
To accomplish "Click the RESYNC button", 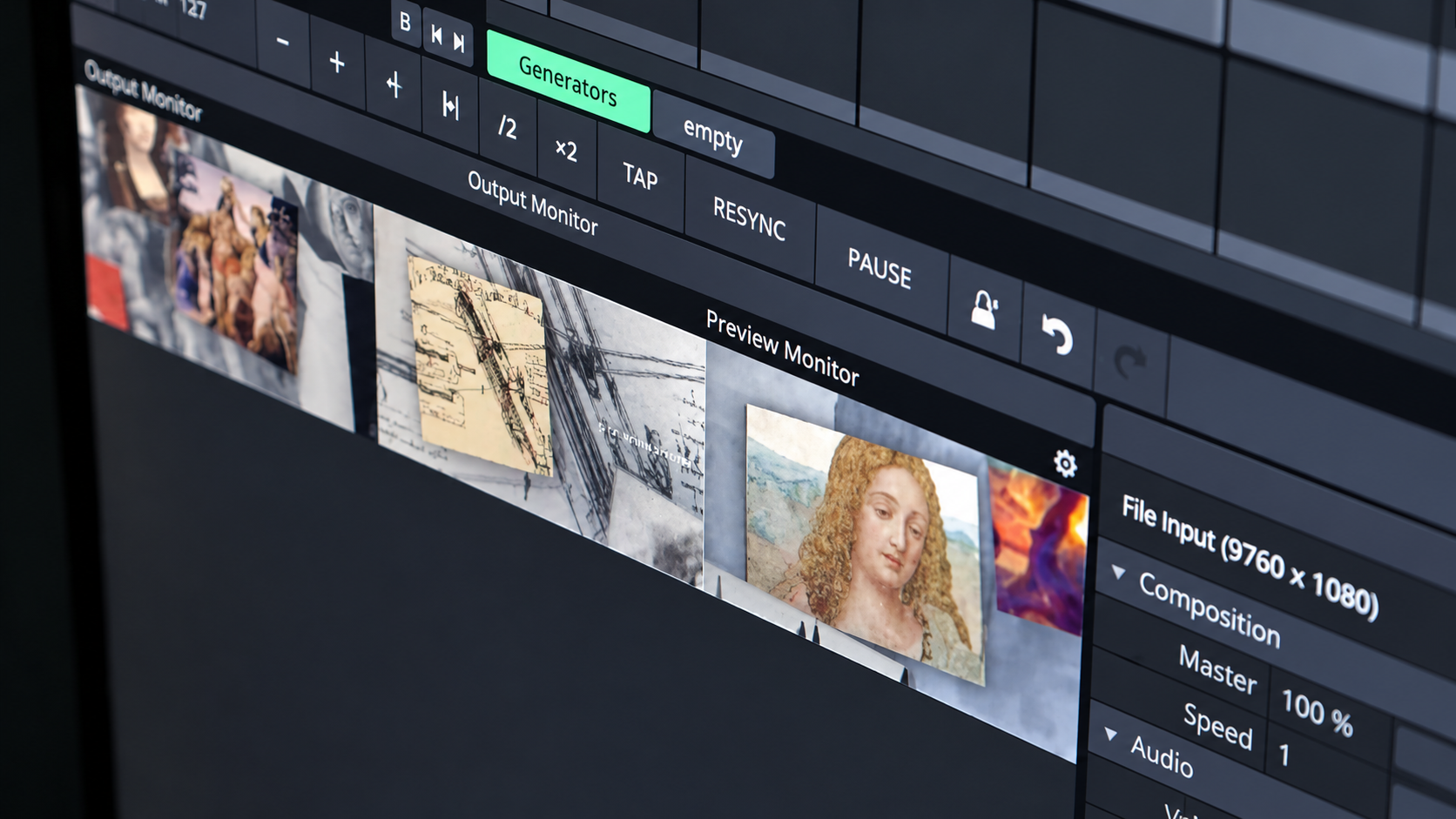I will click(x=749, y=218).
